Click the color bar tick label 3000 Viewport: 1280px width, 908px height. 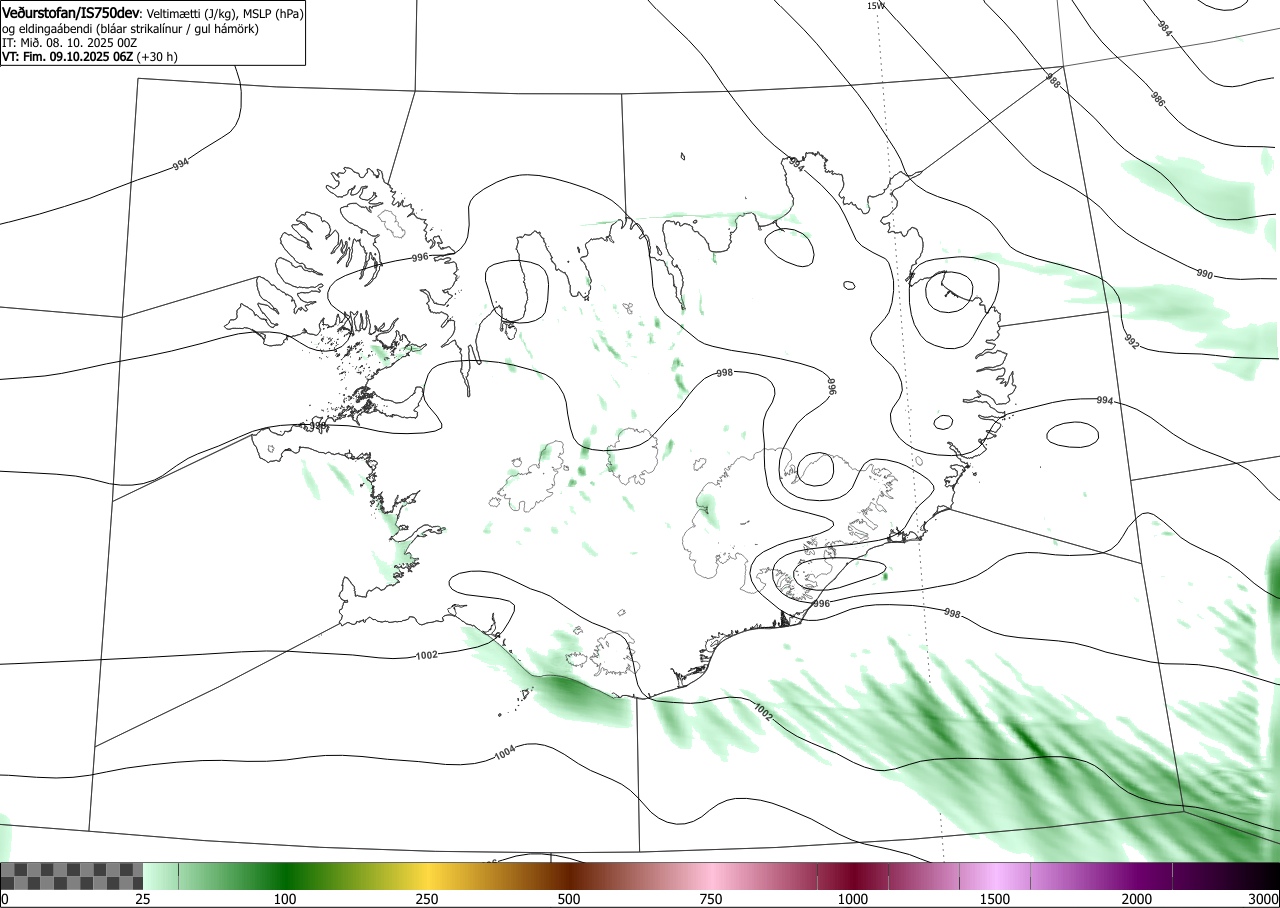1265,899
